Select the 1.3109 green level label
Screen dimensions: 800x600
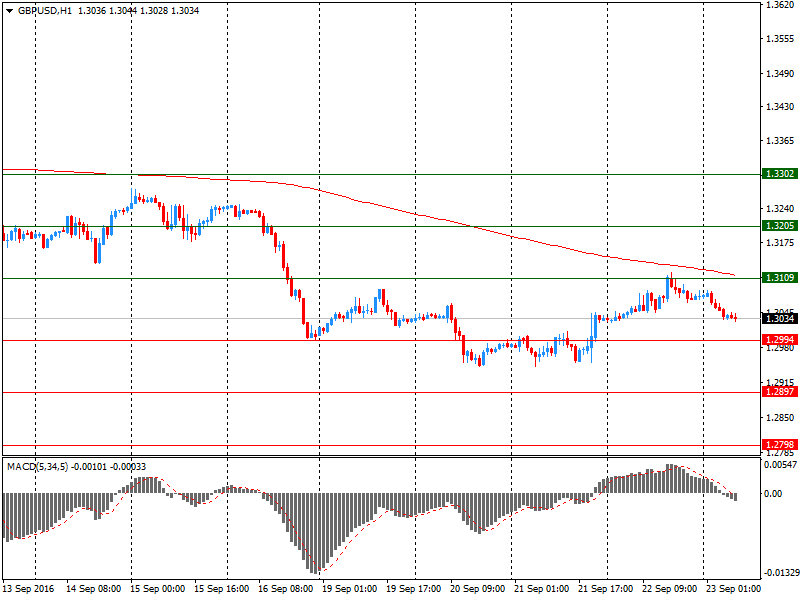click(779, 278)
